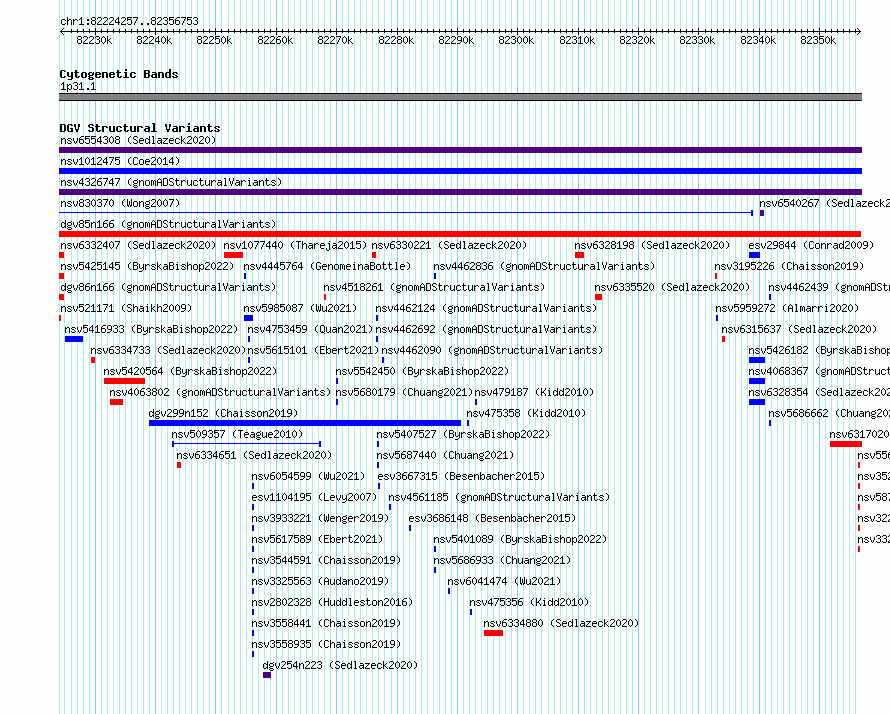Open nsv830370 (Wong2007) variant label

tap(120, 203)
